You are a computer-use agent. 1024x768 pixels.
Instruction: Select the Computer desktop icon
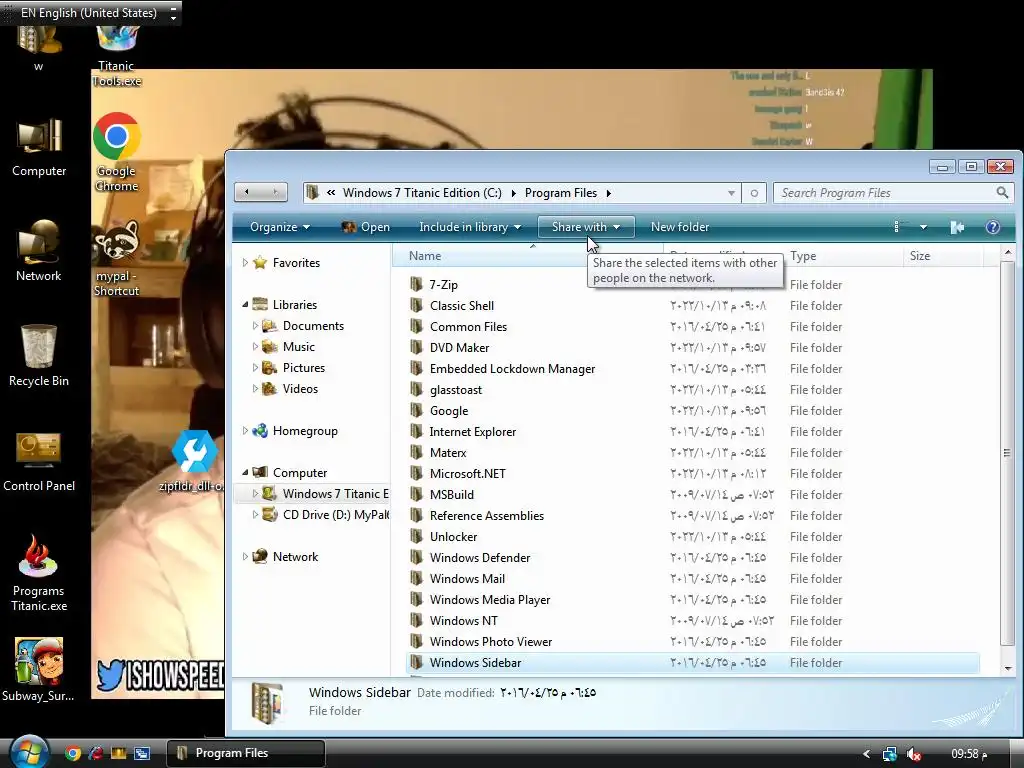click(39, 146)
